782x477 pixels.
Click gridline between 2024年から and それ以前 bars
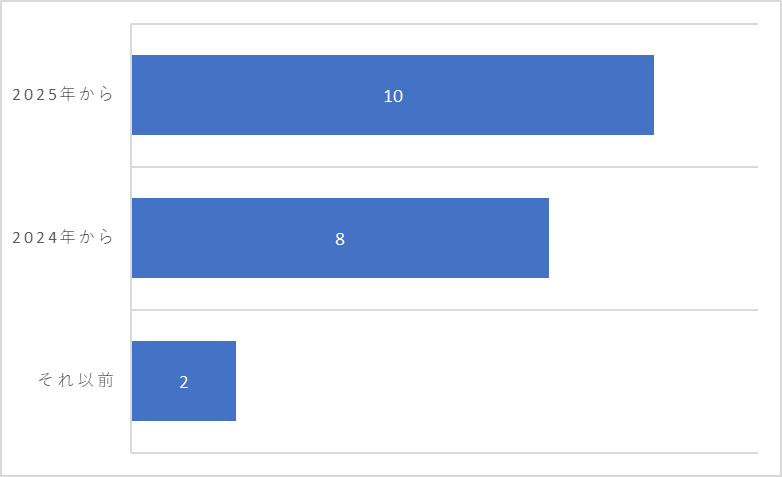[444, 310]
